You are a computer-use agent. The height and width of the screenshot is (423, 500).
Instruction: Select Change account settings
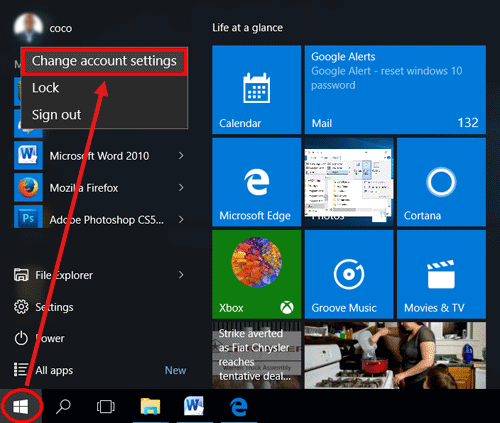104,61
